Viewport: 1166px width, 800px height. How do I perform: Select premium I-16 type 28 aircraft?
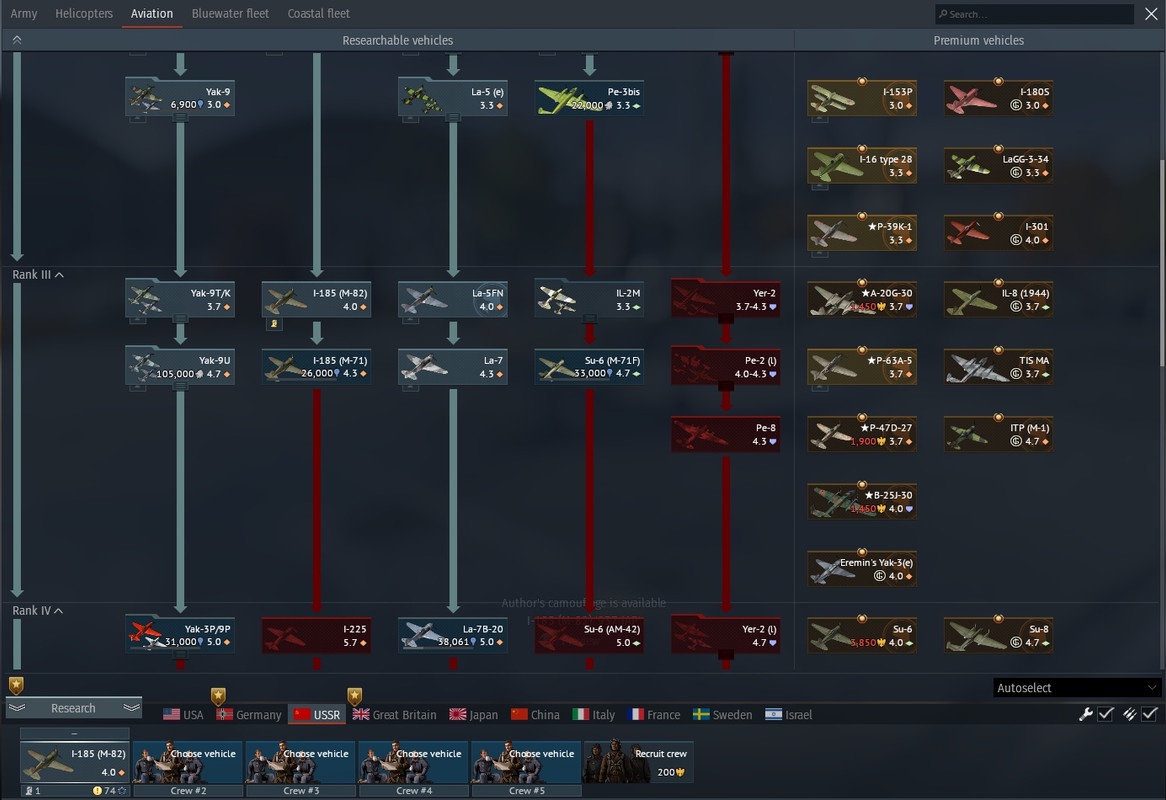coord(862,165)
